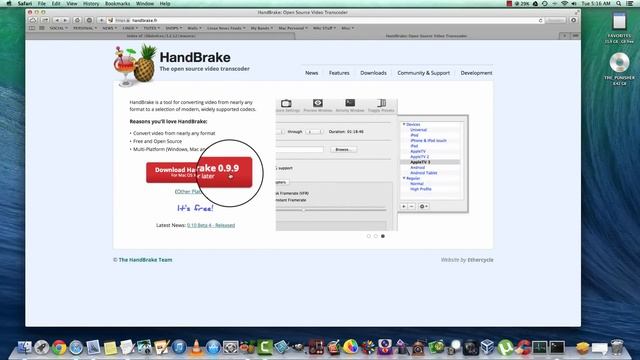Launch Google Chrome from the Dock
Screen dimensions: 640x360
pos(59,347)
